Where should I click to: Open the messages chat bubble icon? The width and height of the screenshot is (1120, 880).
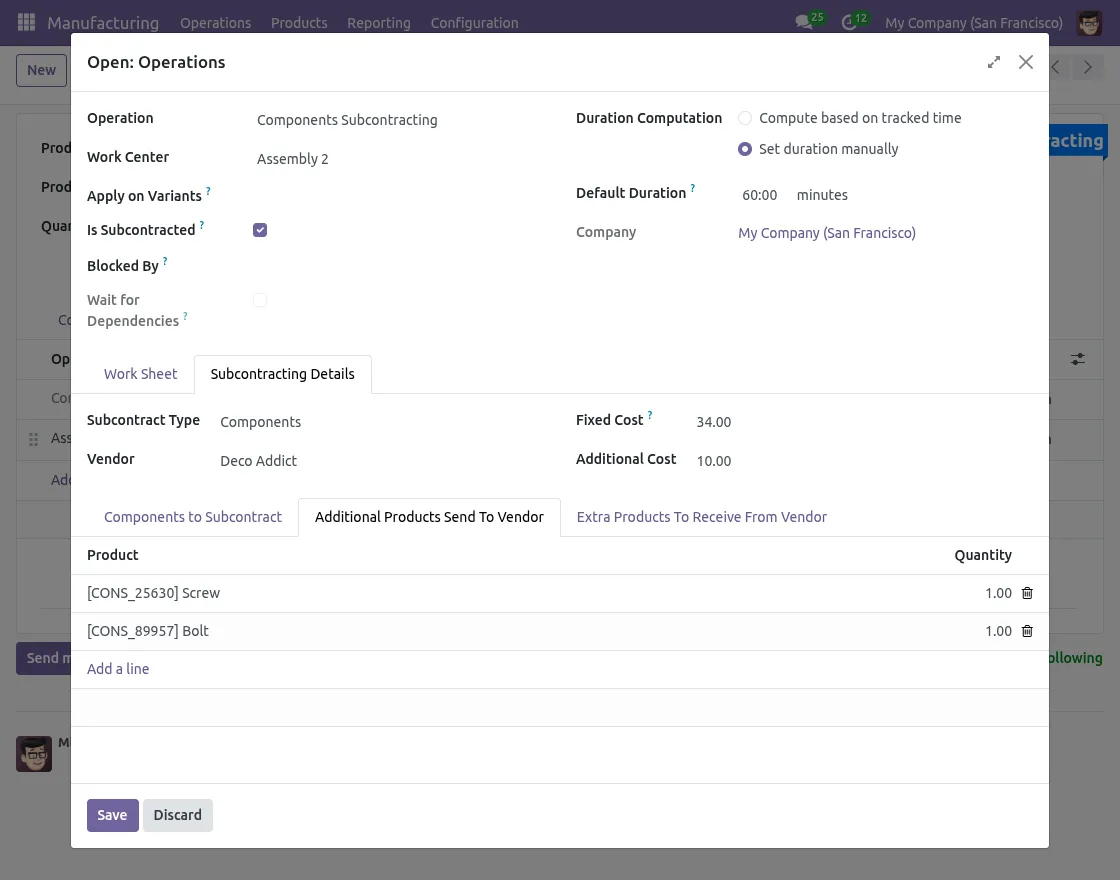(x=802, y=21)
